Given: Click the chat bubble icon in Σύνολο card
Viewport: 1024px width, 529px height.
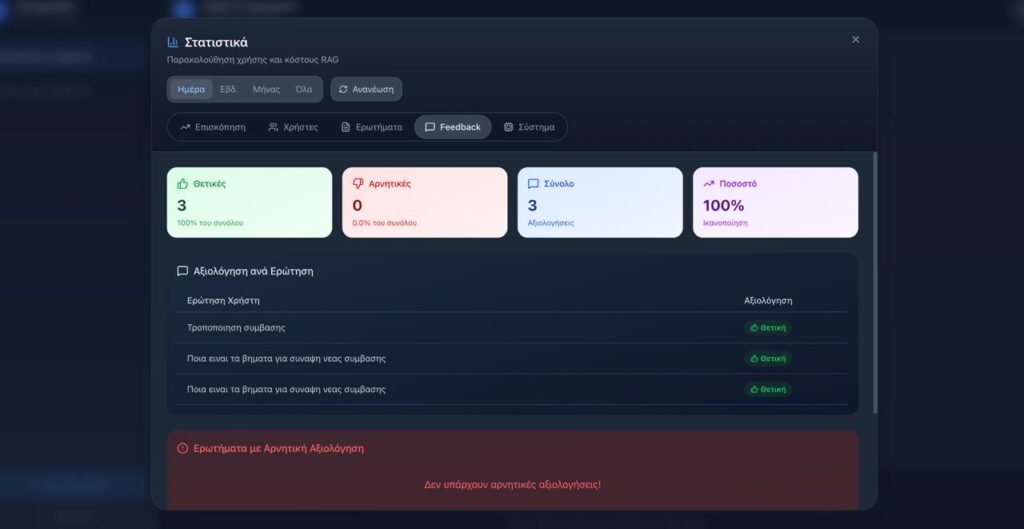Looking at the screenshot, I should click(x=533, y=184).
